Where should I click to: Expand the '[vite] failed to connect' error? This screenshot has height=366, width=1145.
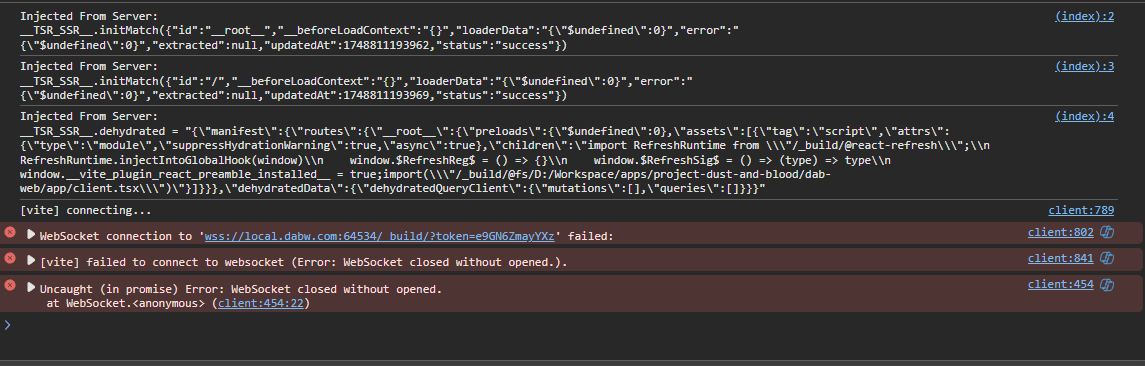pos(31,261)
